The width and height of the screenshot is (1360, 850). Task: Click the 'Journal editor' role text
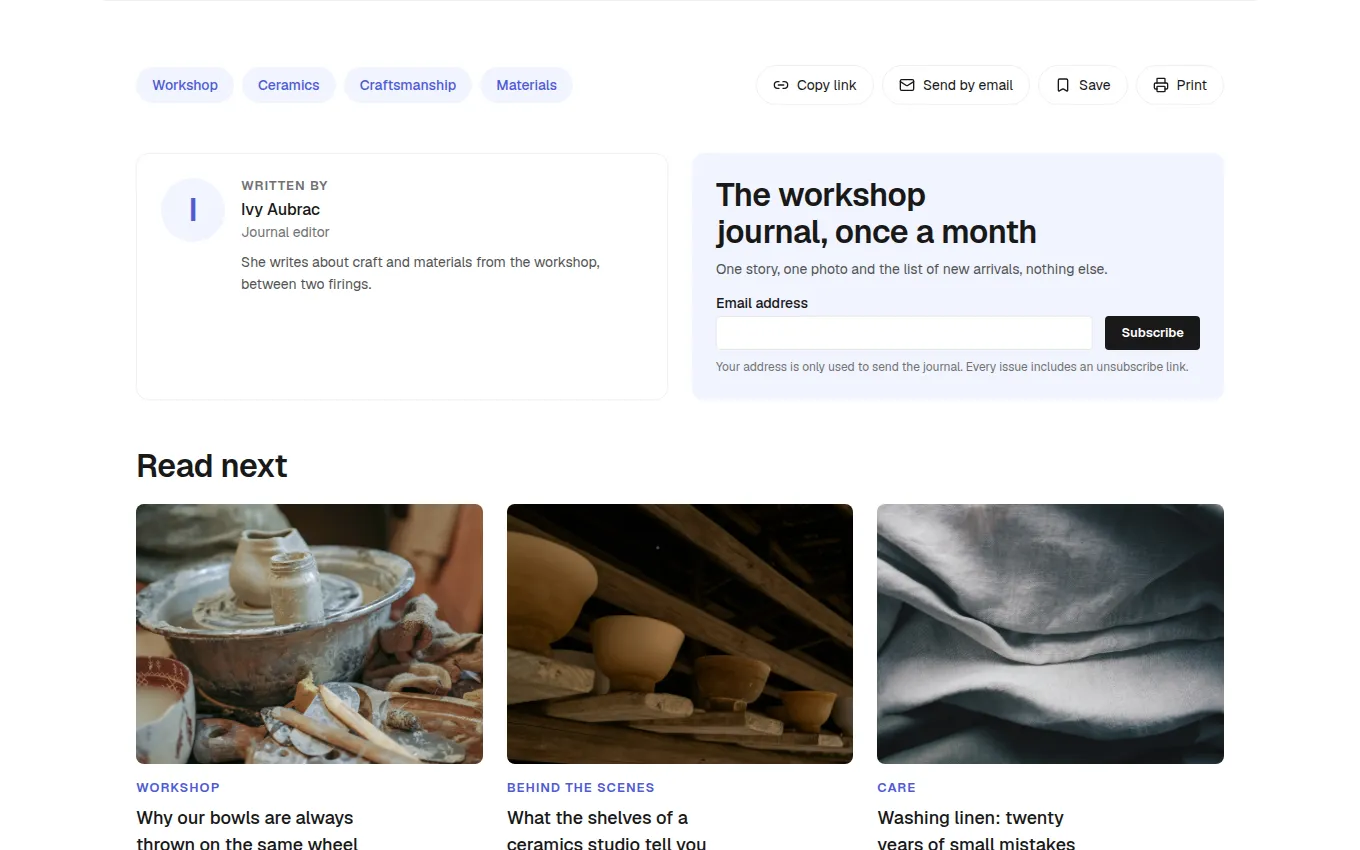point(285,232)
